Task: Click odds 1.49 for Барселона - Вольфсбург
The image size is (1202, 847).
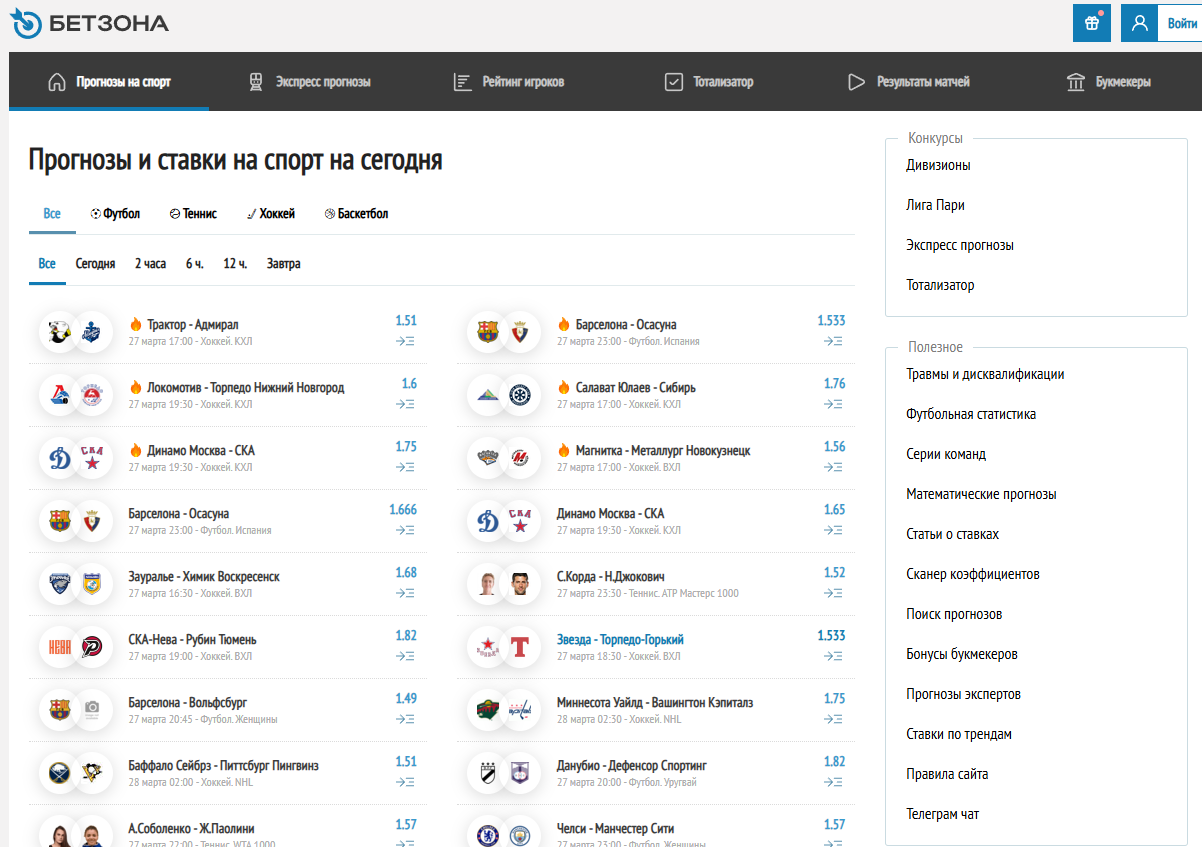Action: click(406, 699)
